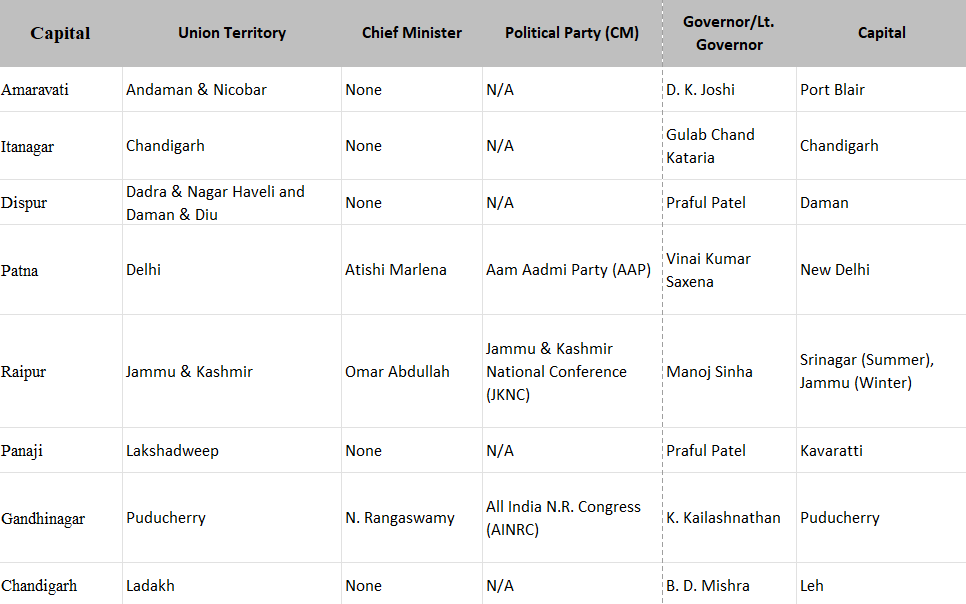Viewport: 966px width, 604px height.
Task: Select the Manoj Sinha cell
Action: point(709,372)
